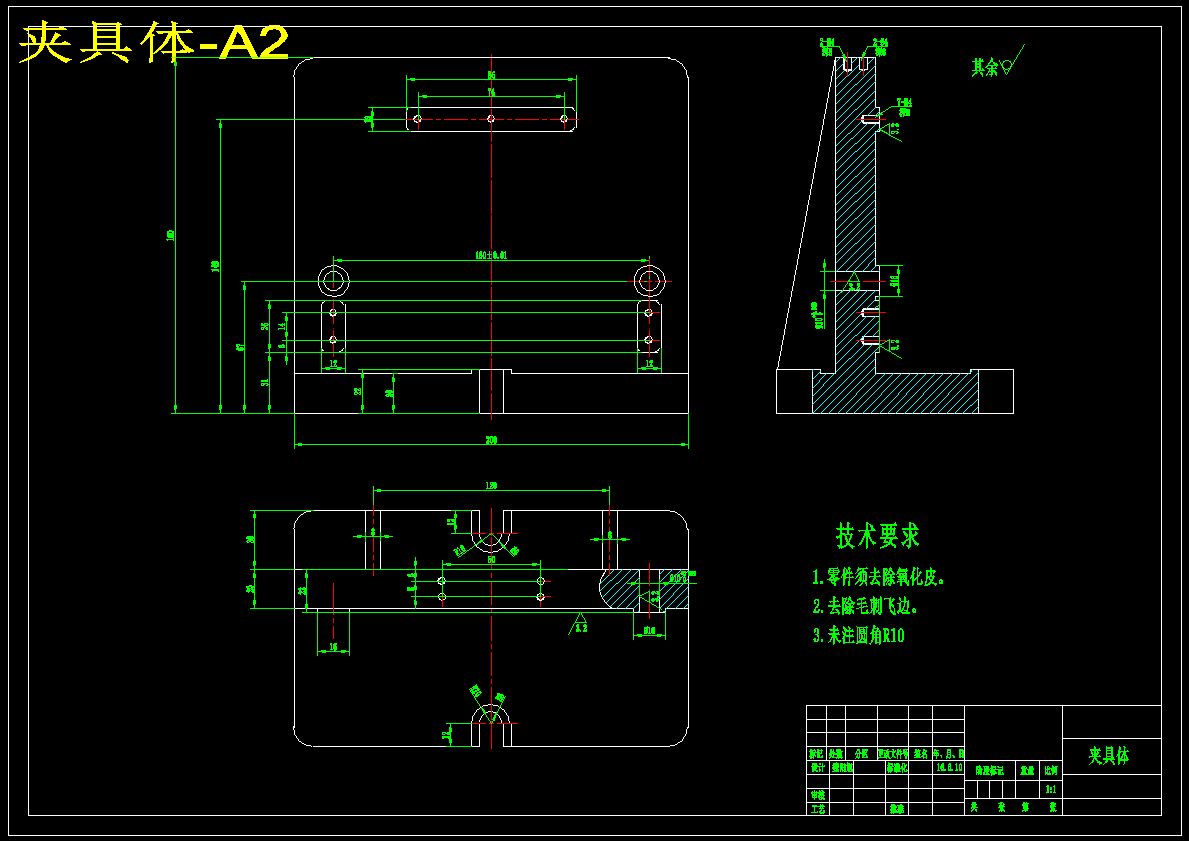Click right large locating hole circle in front view
The image size is (1189, 841).
click(648, 281)
